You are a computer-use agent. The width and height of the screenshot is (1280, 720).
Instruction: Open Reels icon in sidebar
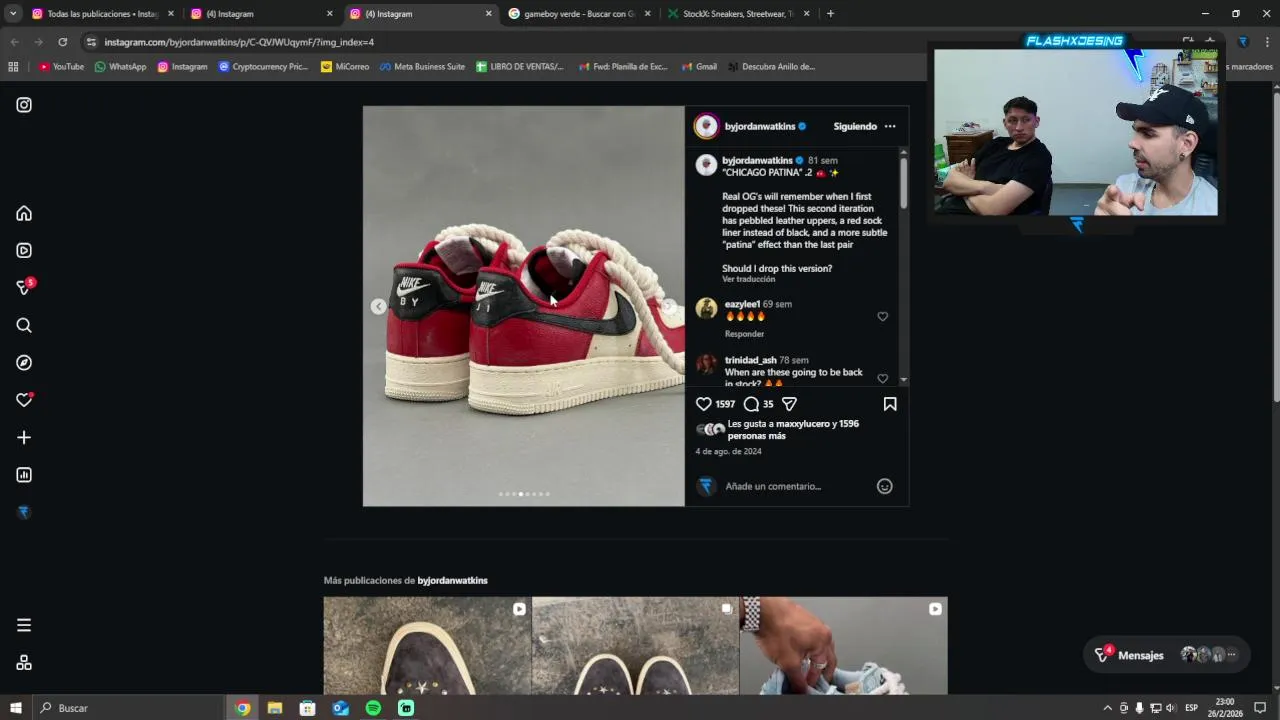coord(24,251)
